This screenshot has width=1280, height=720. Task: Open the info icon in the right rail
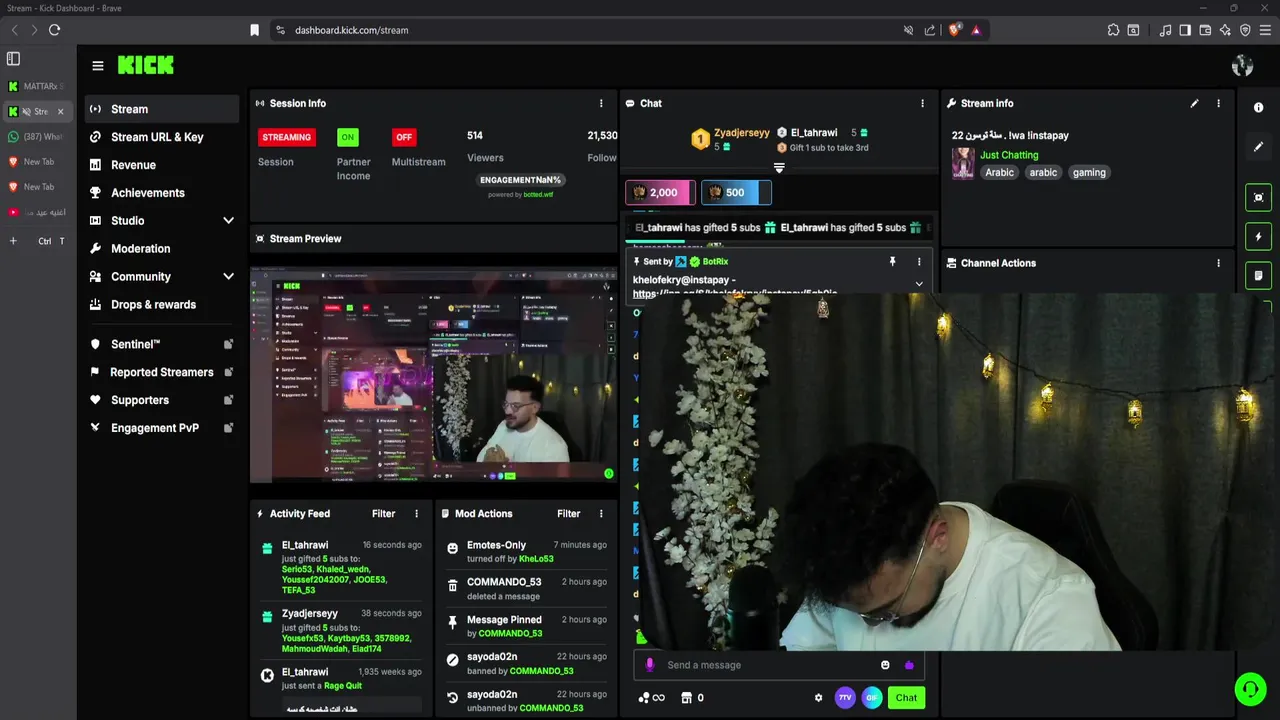pyautogui.click(x=1258, y=108)
